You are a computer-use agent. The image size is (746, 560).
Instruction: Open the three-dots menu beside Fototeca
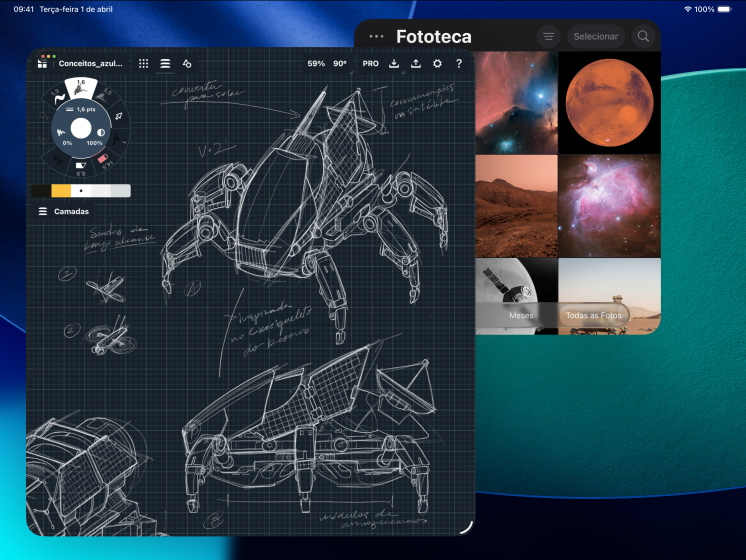click(x=376, y=36)
